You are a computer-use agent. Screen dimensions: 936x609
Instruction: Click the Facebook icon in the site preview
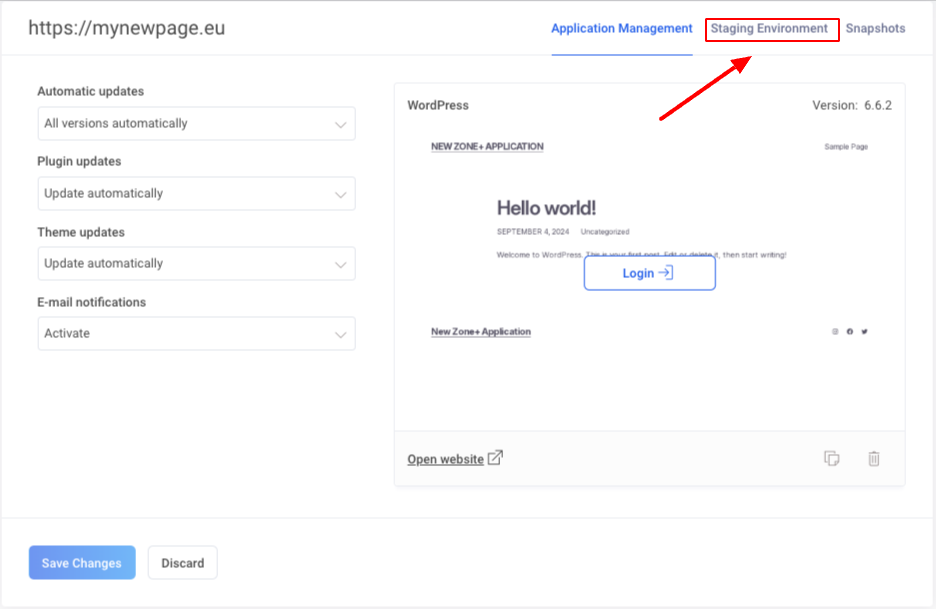(x=850, y=332)
